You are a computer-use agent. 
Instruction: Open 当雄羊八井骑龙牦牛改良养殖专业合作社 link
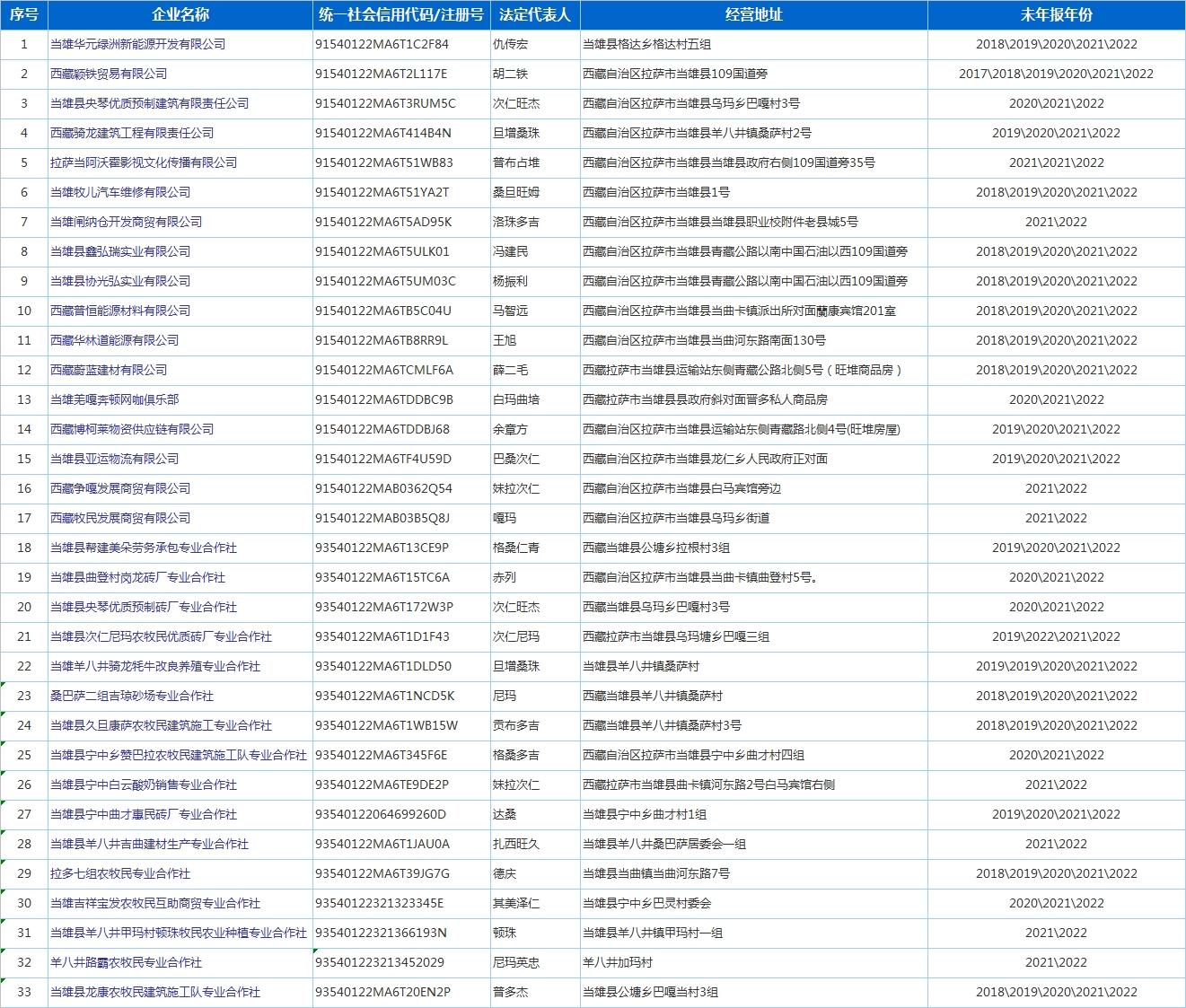[x=155, y=666]
